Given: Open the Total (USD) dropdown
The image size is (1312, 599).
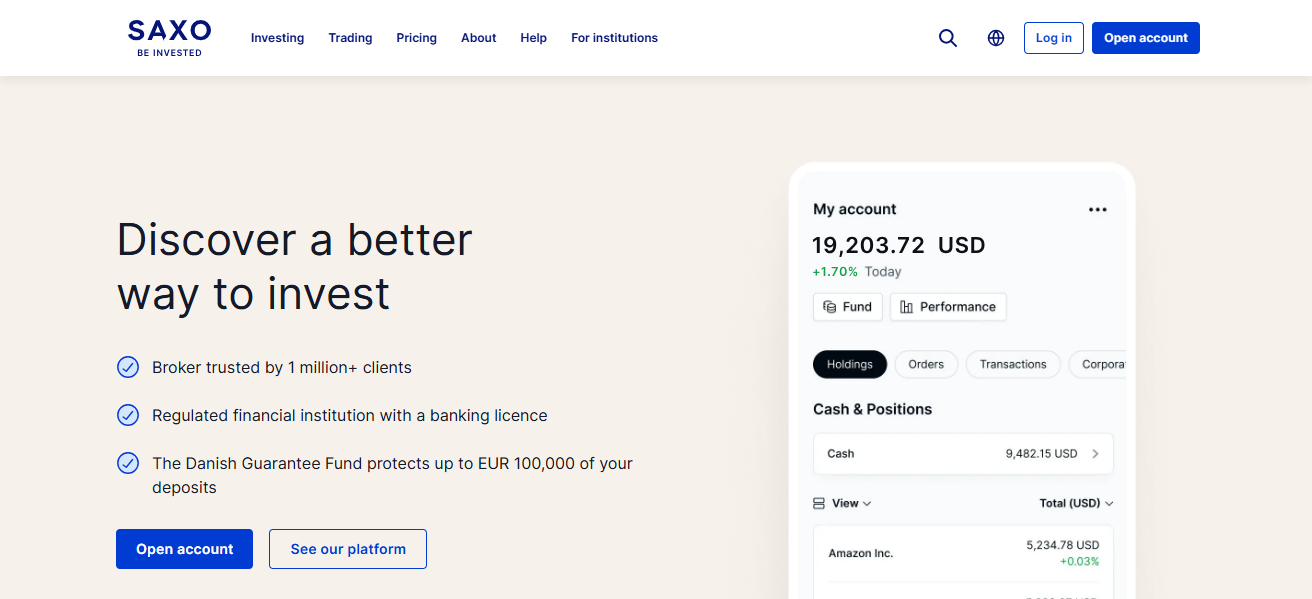Looking at the screenshot, I should click(x=1076, y=503).
